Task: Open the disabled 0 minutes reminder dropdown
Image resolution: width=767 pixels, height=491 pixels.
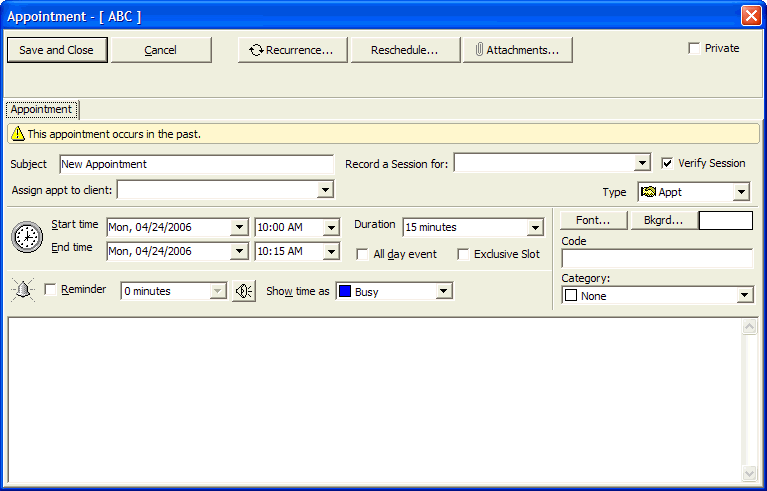Action: [x=217, y=291]
